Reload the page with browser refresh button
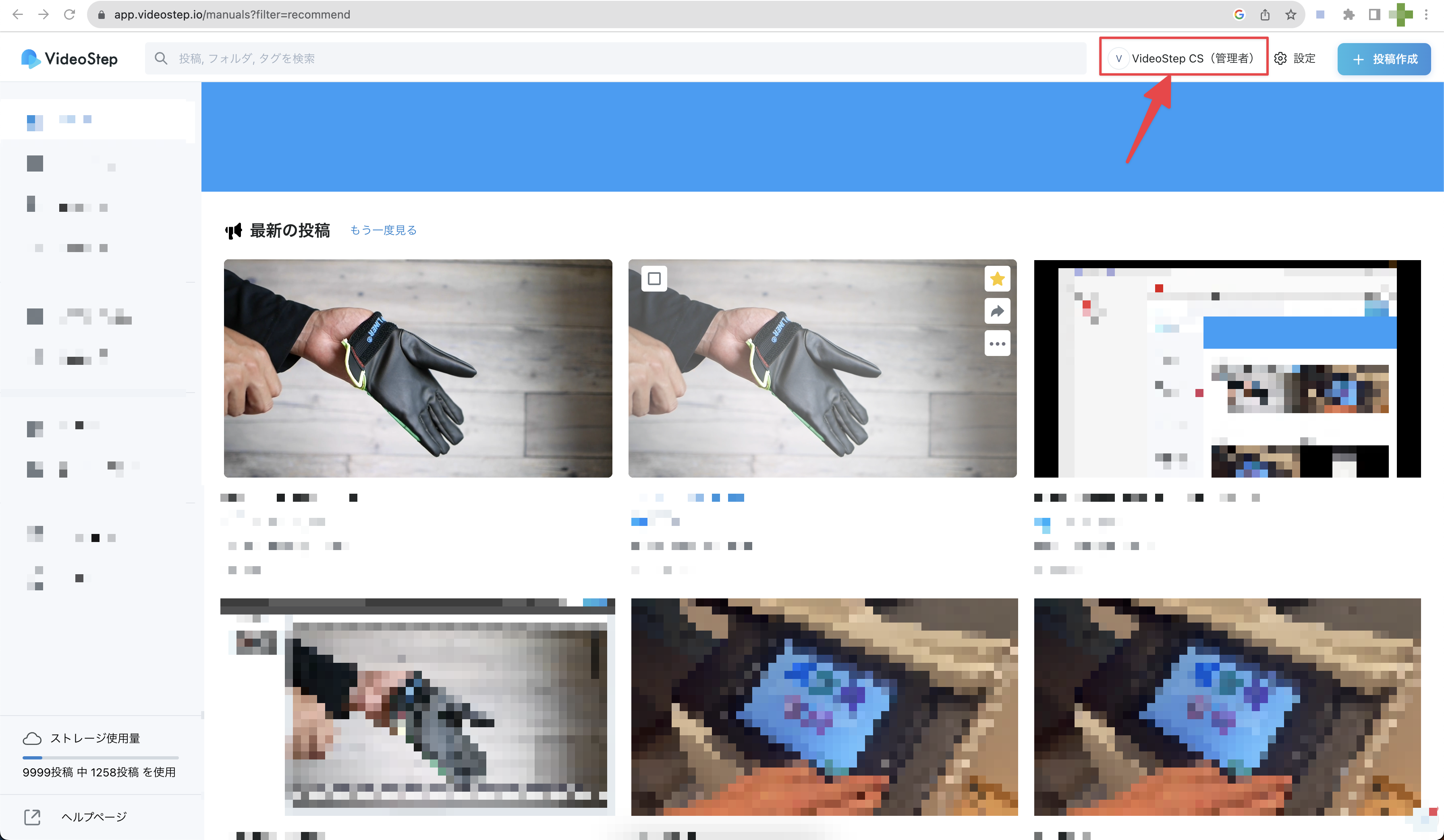 coord(69,15)
